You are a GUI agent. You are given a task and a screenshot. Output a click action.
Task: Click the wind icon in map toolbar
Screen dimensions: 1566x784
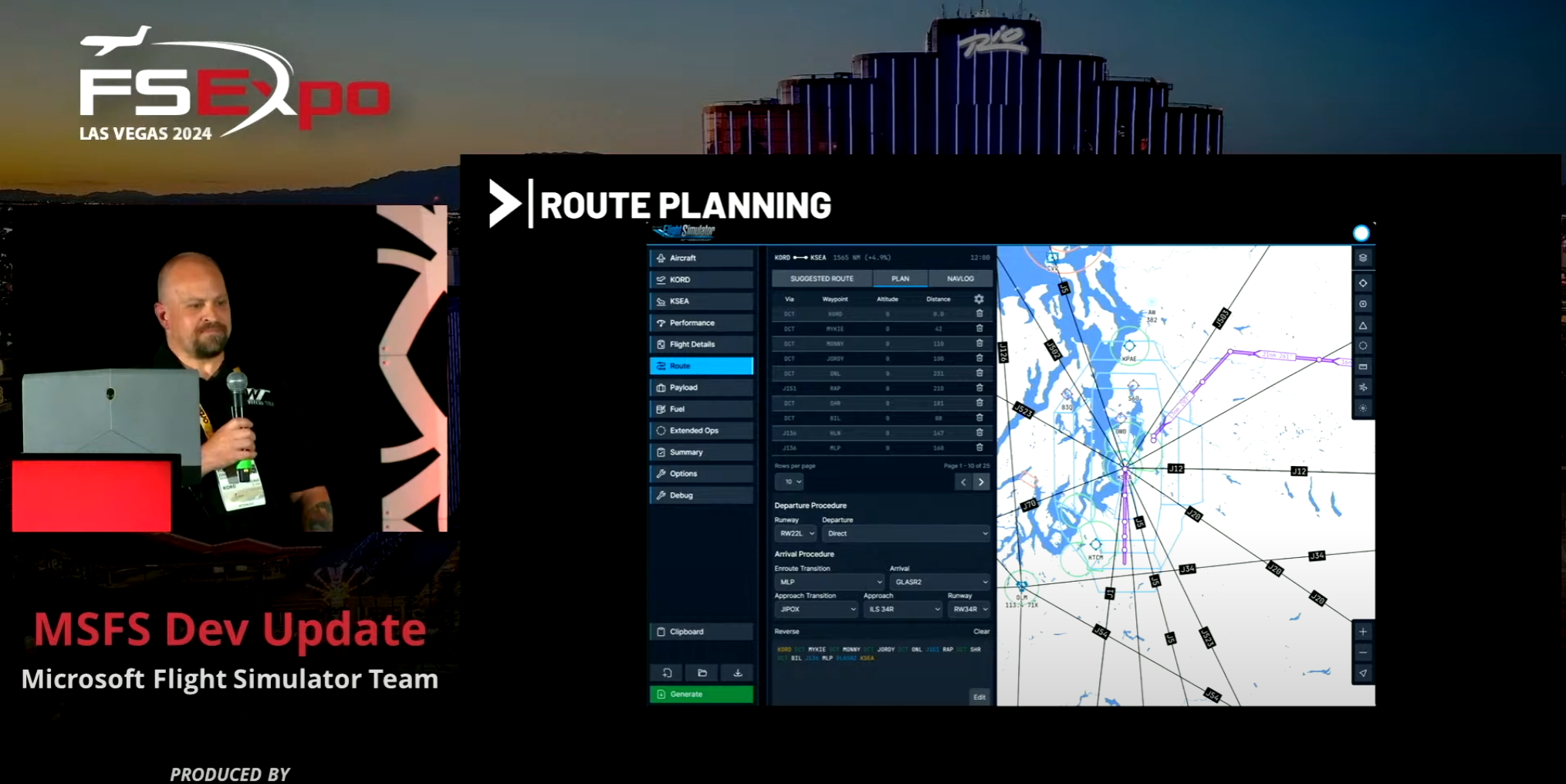point(1363,387)
